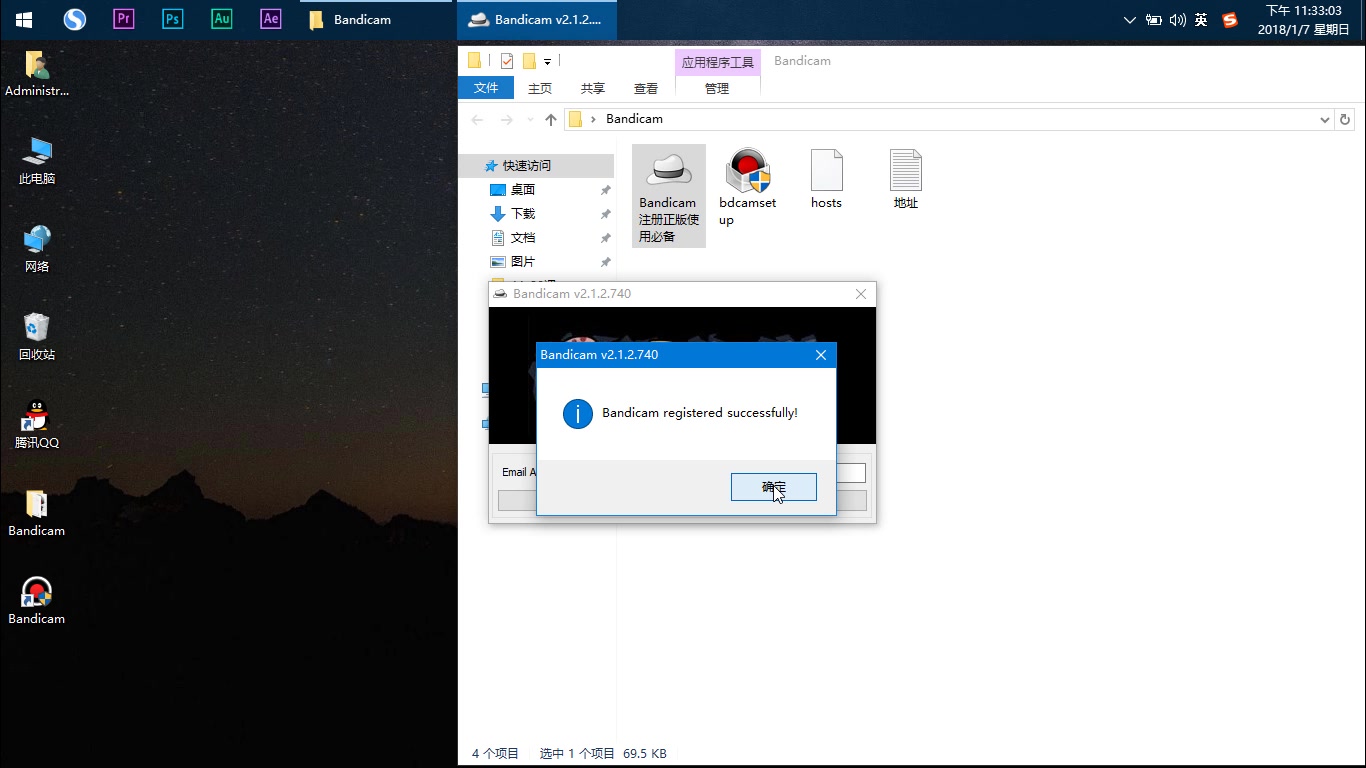Click the Explorer back arrow
This screenshot has width=1366, height=768.
[478, 119]
